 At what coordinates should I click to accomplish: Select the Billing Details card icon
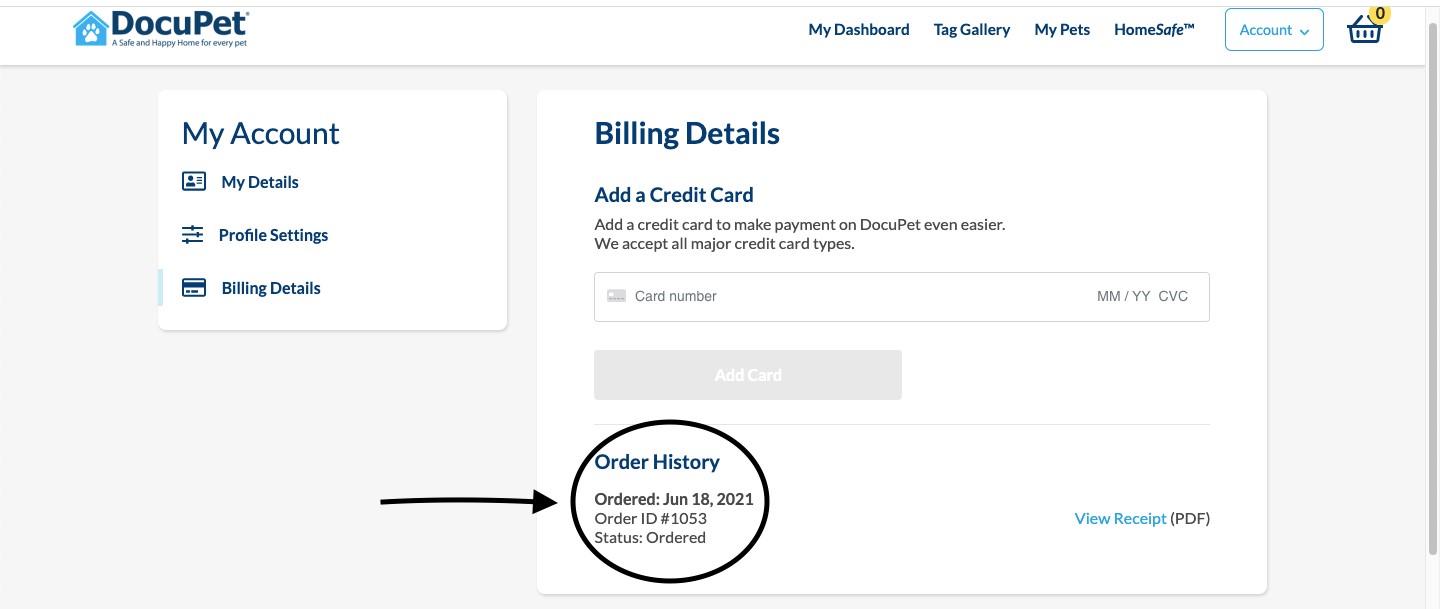point(194,288)
